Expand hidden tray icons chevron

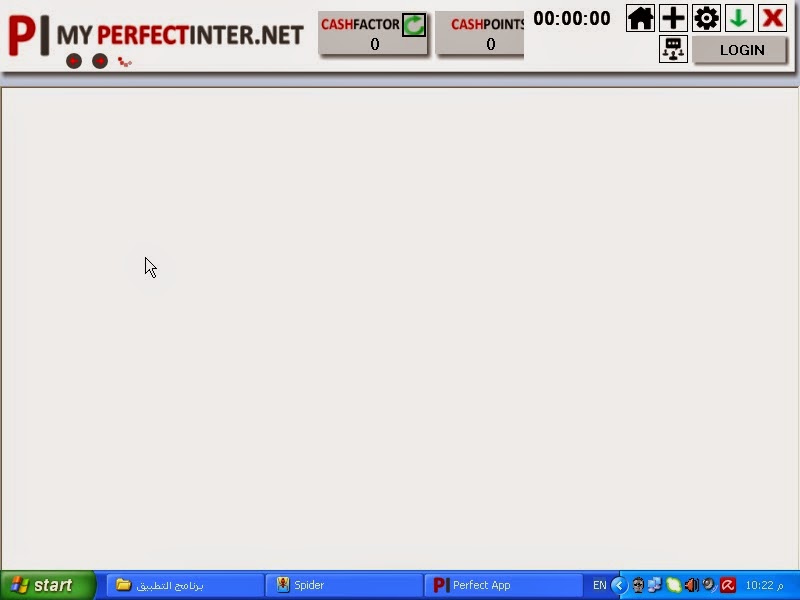point(619,585)
